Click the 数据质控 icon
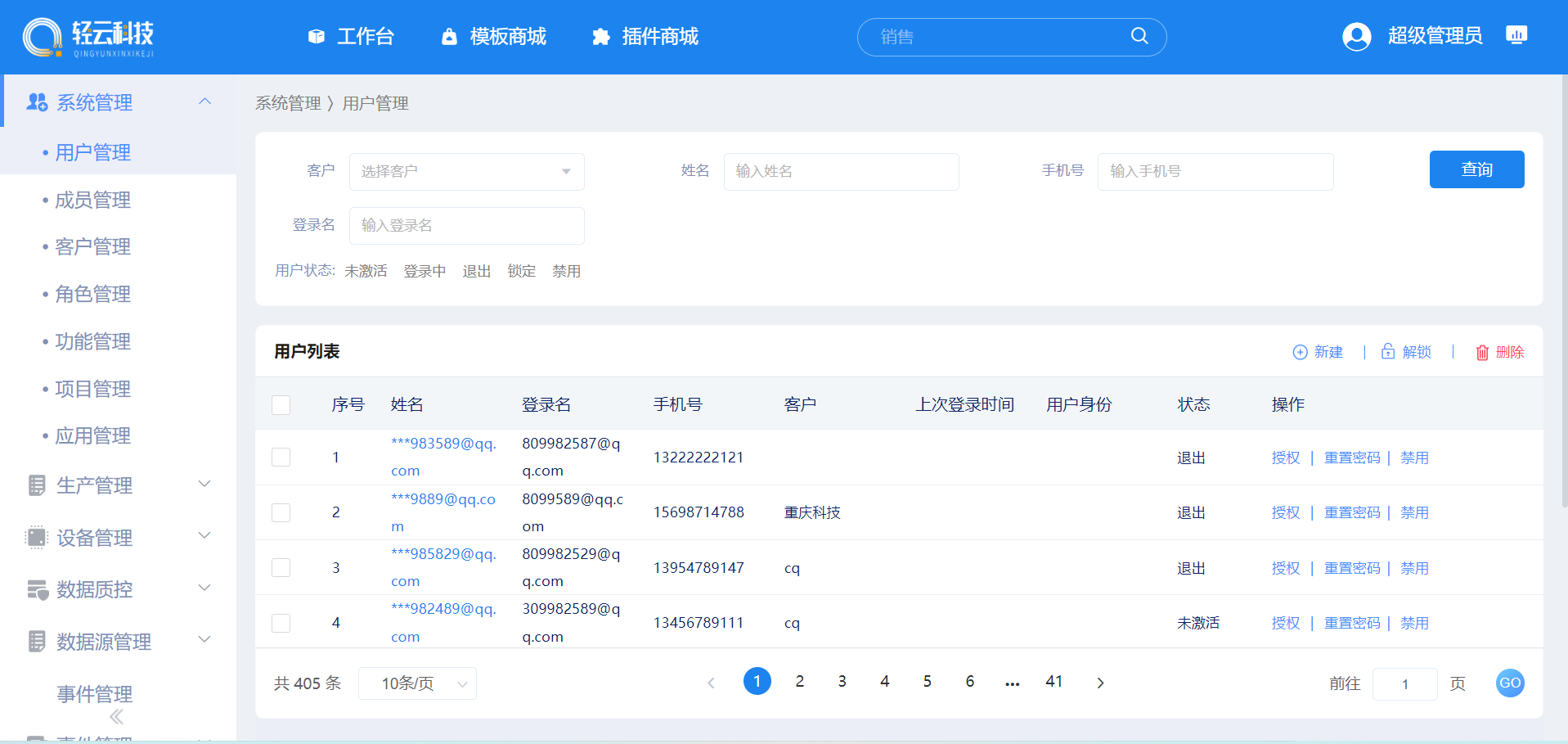1568x744 pixels. coord(38,589)
